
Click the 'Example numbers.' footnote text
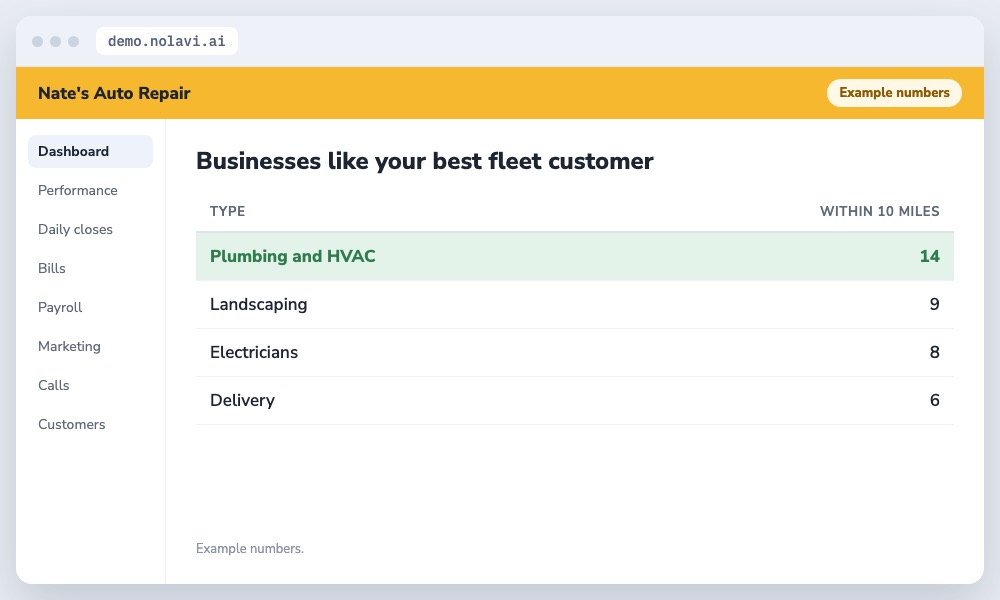click(250, 548)
